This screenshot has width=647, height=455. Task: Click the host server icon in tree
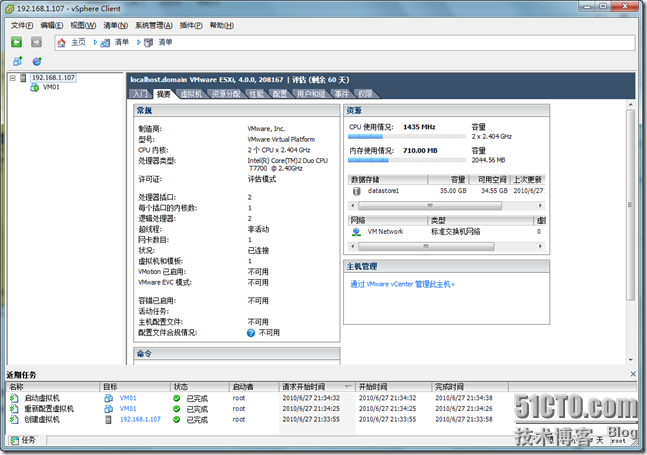tap(24, 78)
